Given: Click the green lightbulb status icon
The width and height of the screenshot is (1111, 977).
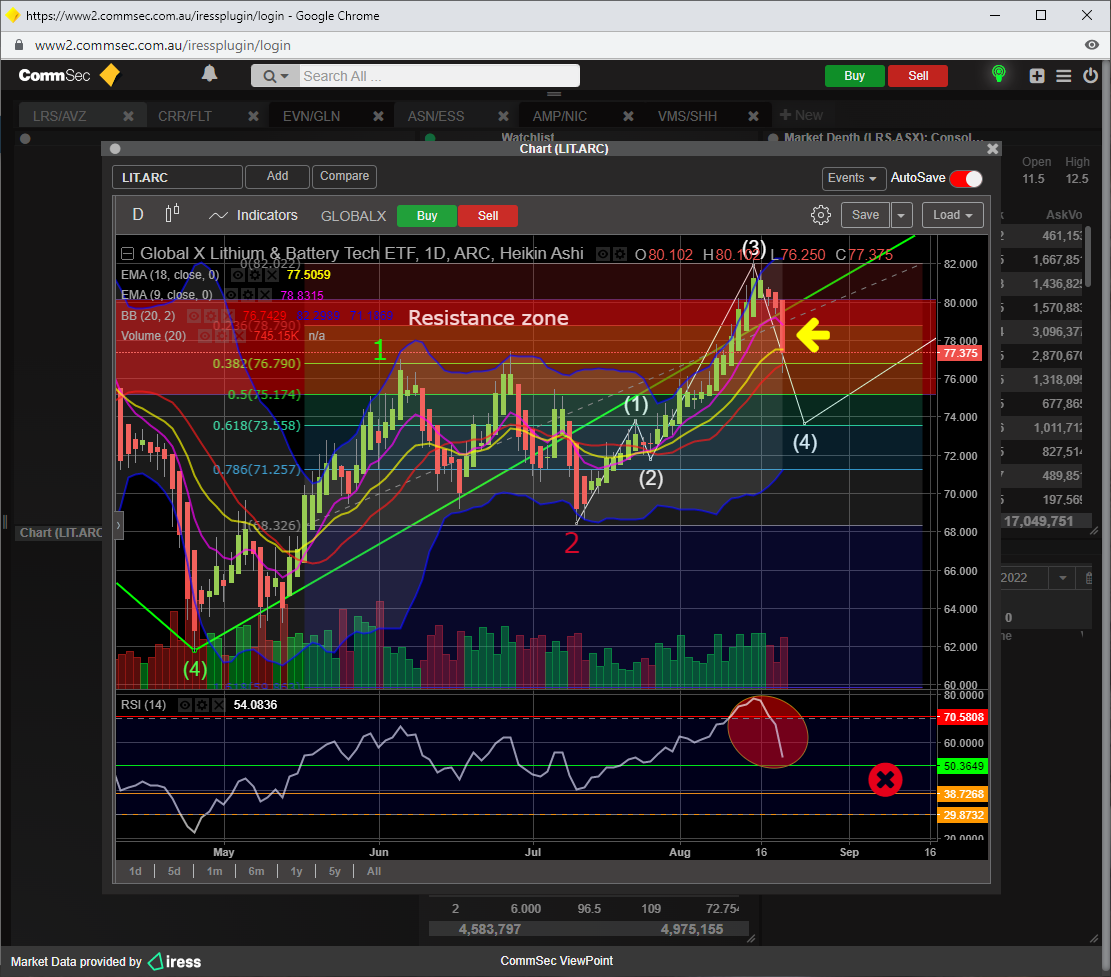Looking at the screenshot, I should [997, 75].
